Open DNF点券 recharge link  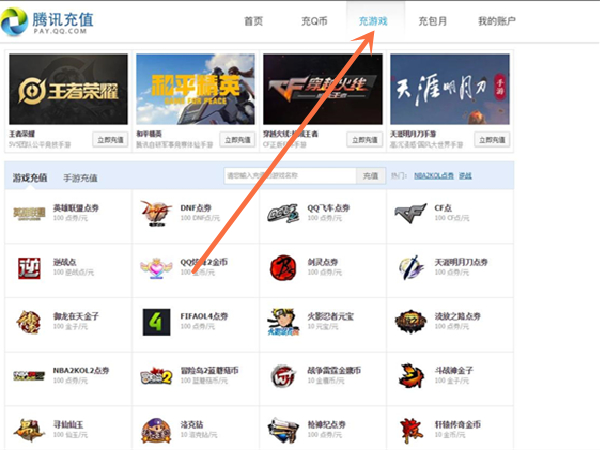coord(196,208)
